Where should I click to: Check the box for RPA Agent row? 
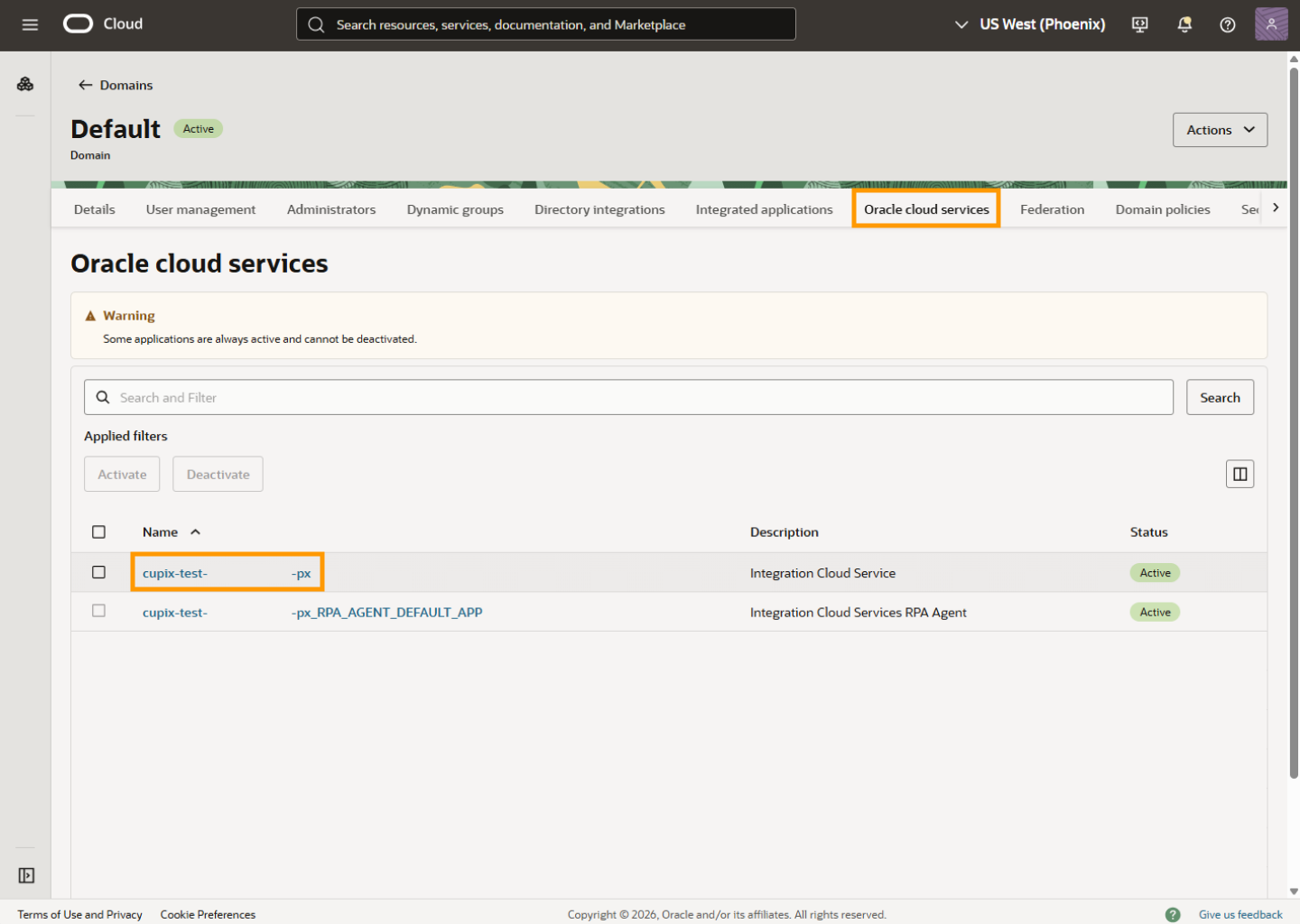tap(99, 611)
